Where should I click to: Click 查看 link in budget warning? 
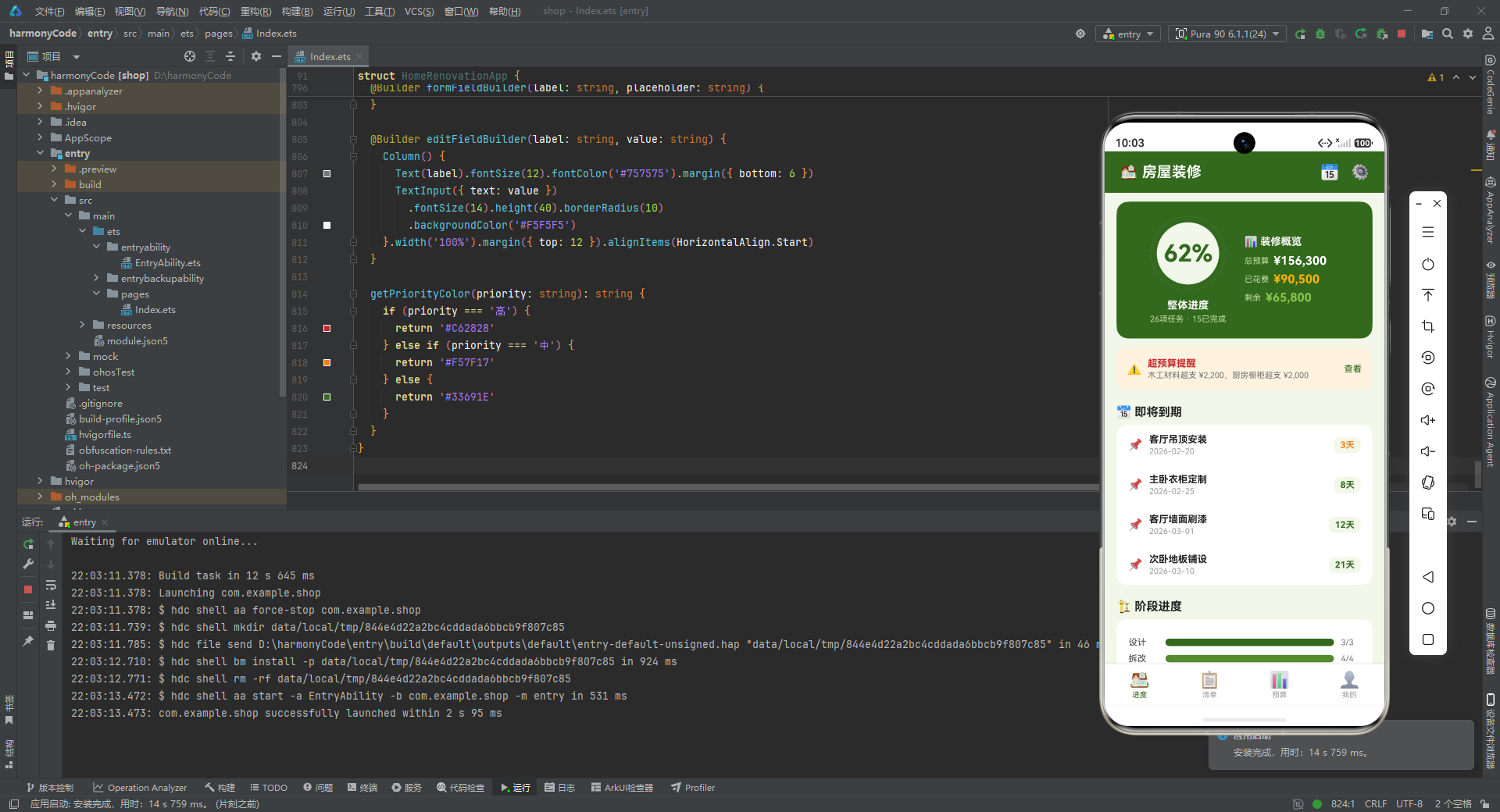click(x=1352, y=369)
